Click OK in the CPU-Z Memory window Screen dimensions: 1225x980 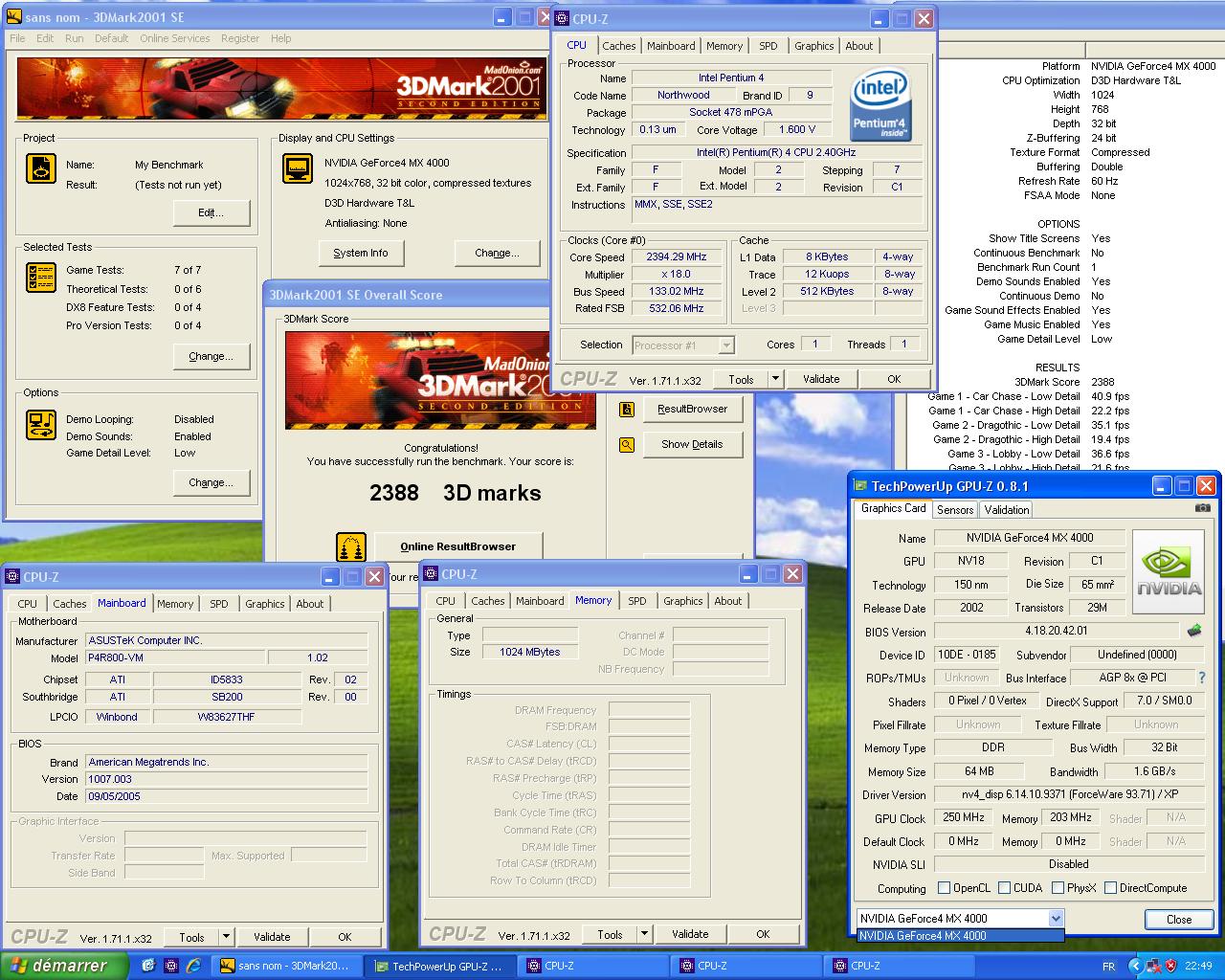[763, 934]
